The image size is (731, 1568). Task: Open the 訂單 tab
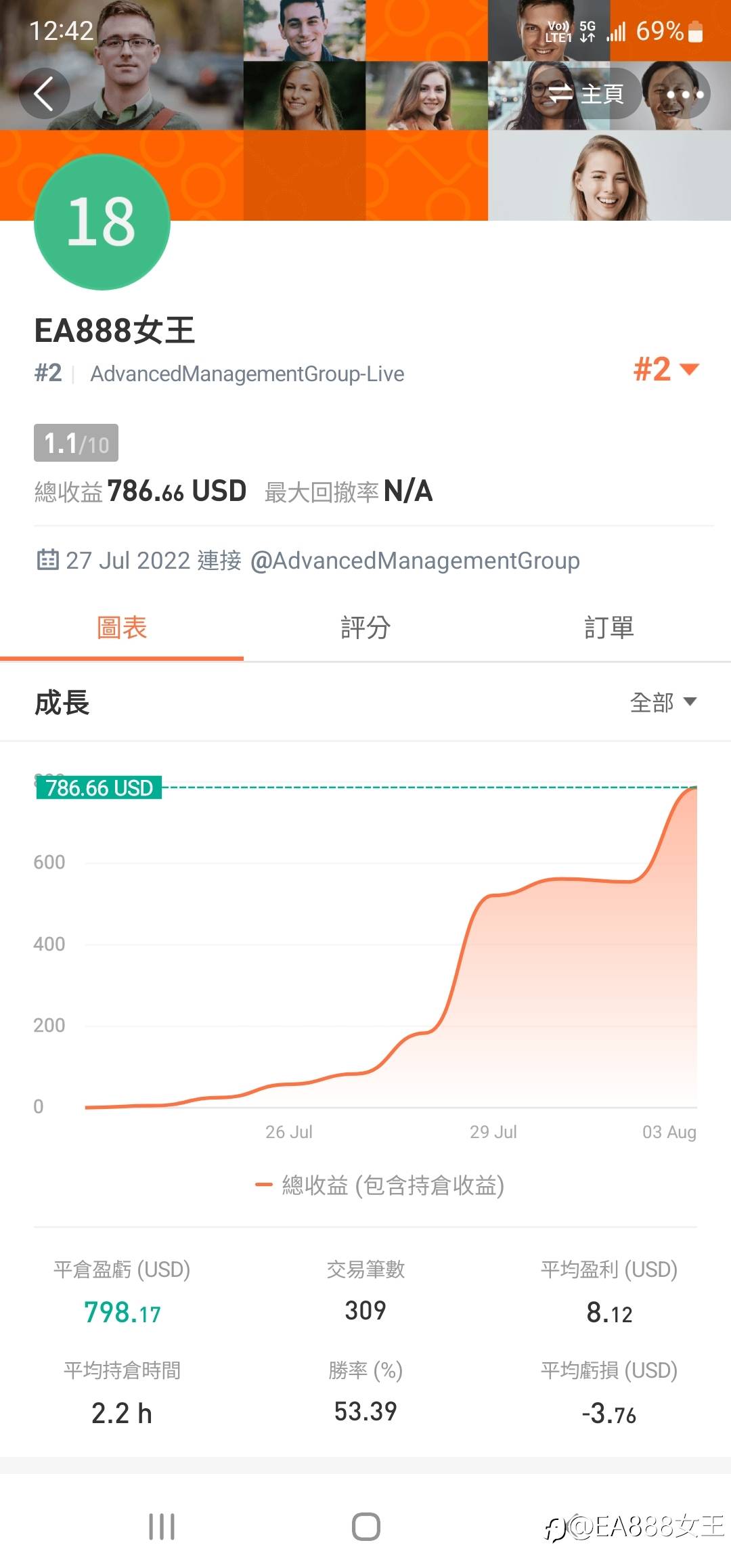[x=609, y=628]
